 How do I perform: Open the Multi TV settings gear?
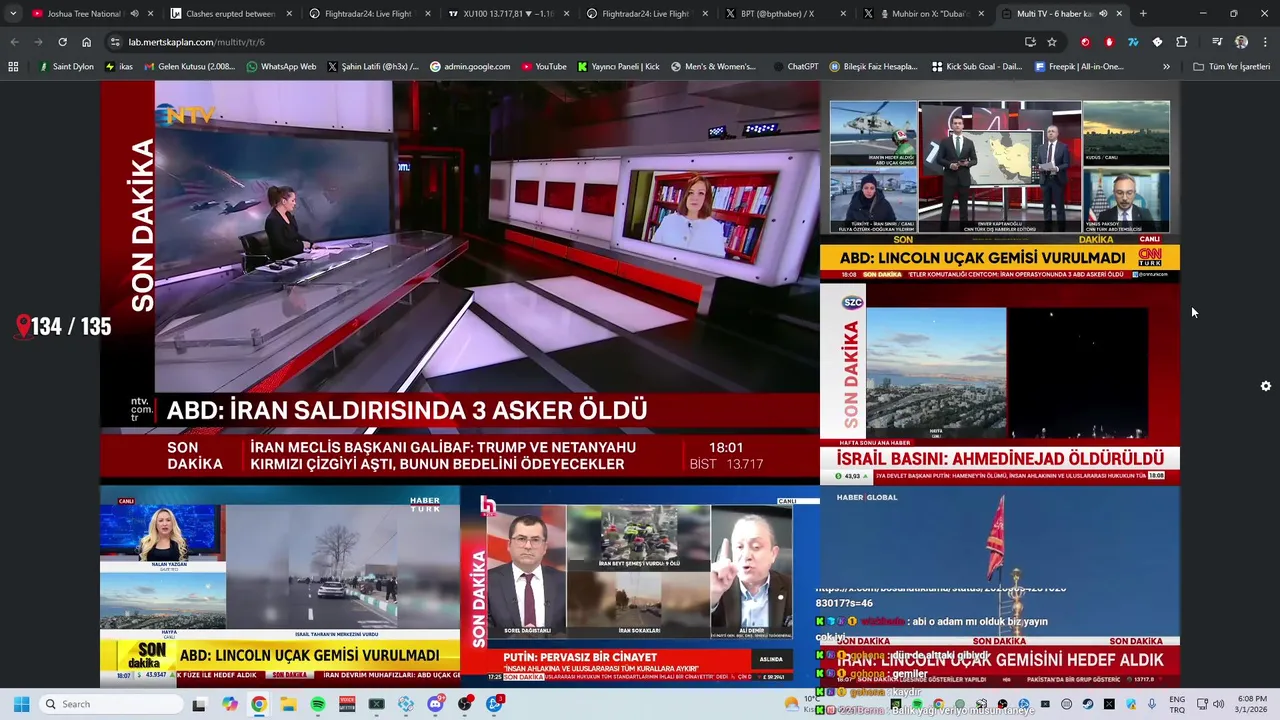pyautogui.click(x=1265, y=386)
